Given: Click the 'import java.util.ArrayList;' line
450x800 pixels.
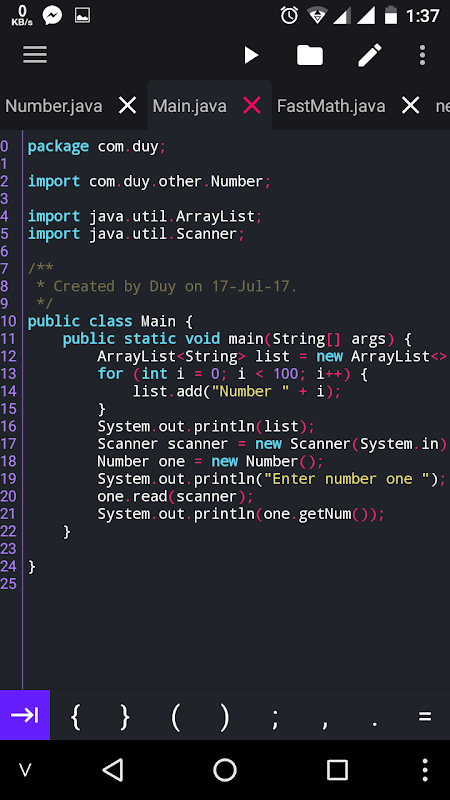Looking at the screenshot, I should pos(145,216).
